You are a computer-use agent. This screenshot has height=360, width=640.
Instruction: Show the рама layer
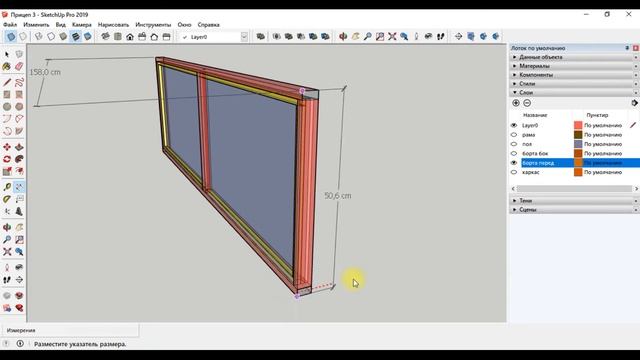pos(514,135)
